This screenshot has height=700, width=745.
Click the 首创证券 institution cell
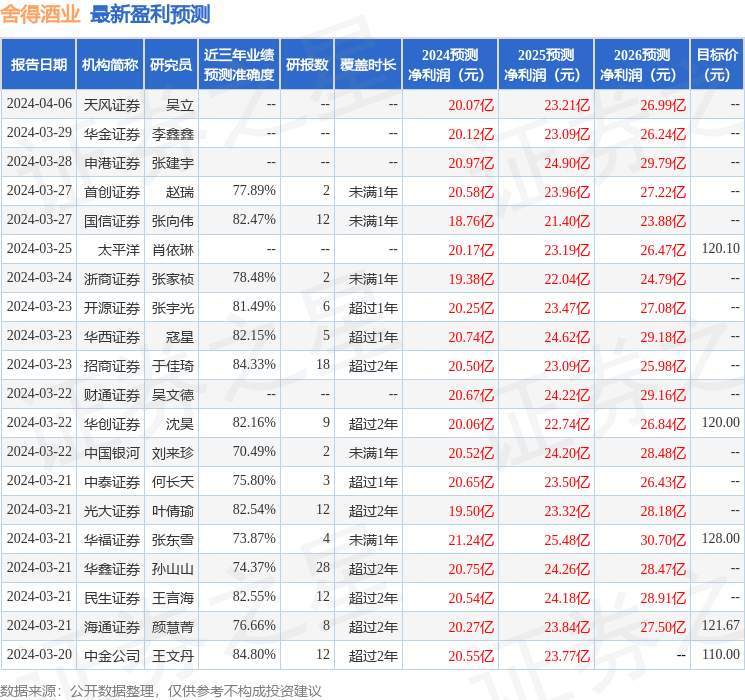click(112, 192)
